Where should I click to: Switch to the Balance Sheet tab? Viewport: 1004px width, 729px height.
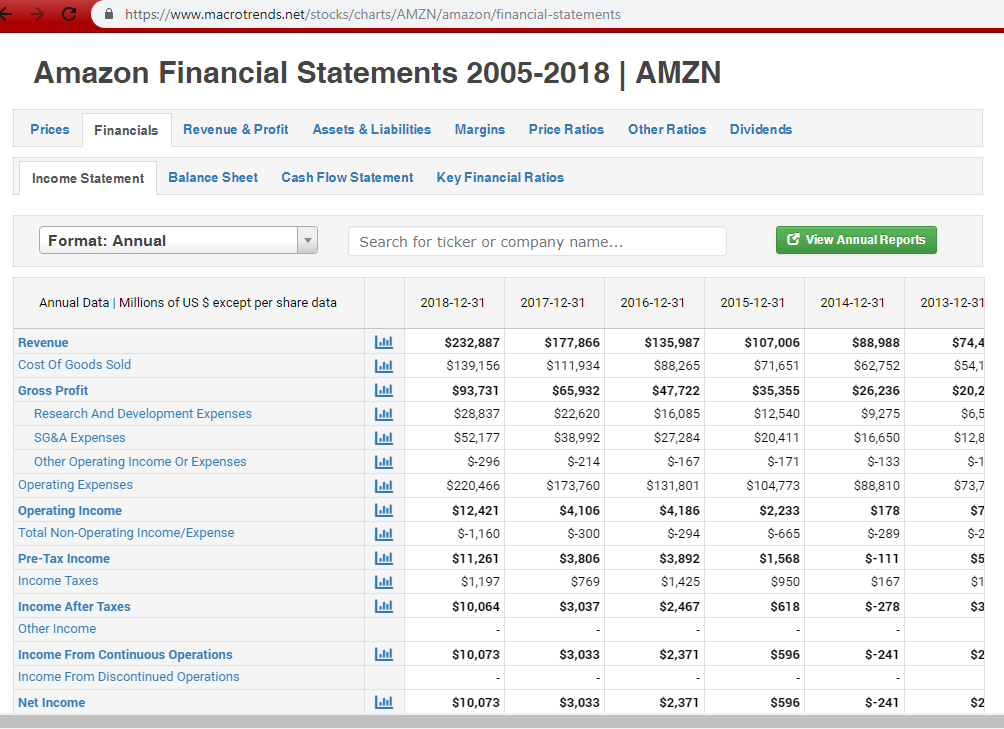[x=213, y=177]
